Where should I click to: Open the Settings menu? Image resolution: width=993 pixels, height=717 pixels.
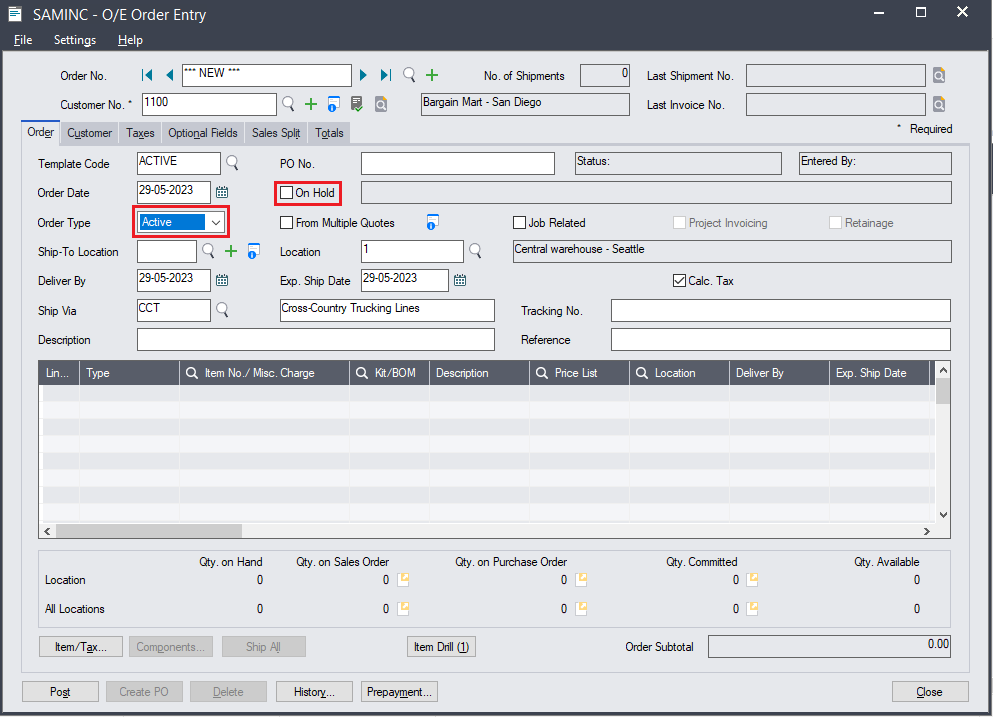click(x=75, y=40)
